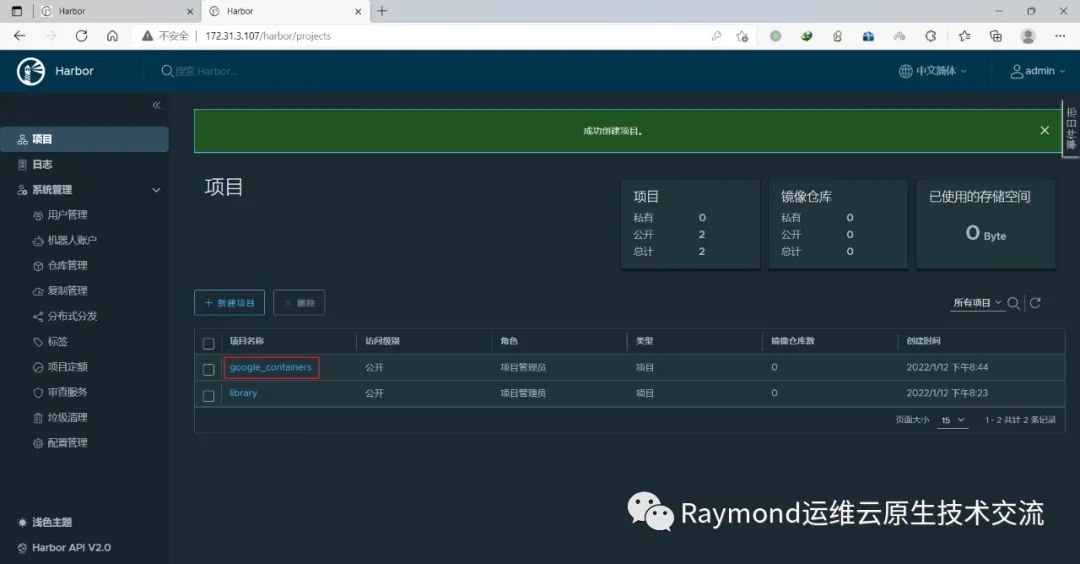Open the favorites list icon
1080x564 pixels.
tap(964, 36)
